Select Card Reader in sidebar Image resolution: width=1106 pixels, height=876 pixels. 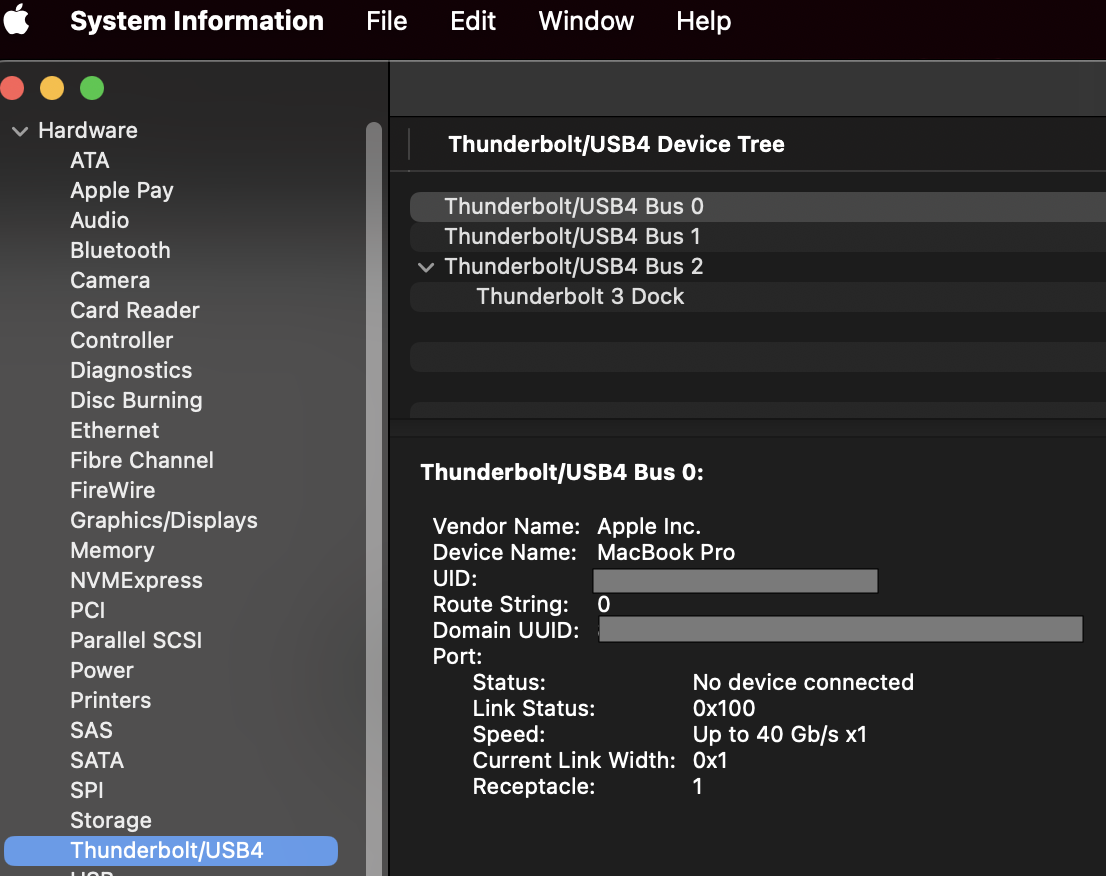(x=135, y=310)
